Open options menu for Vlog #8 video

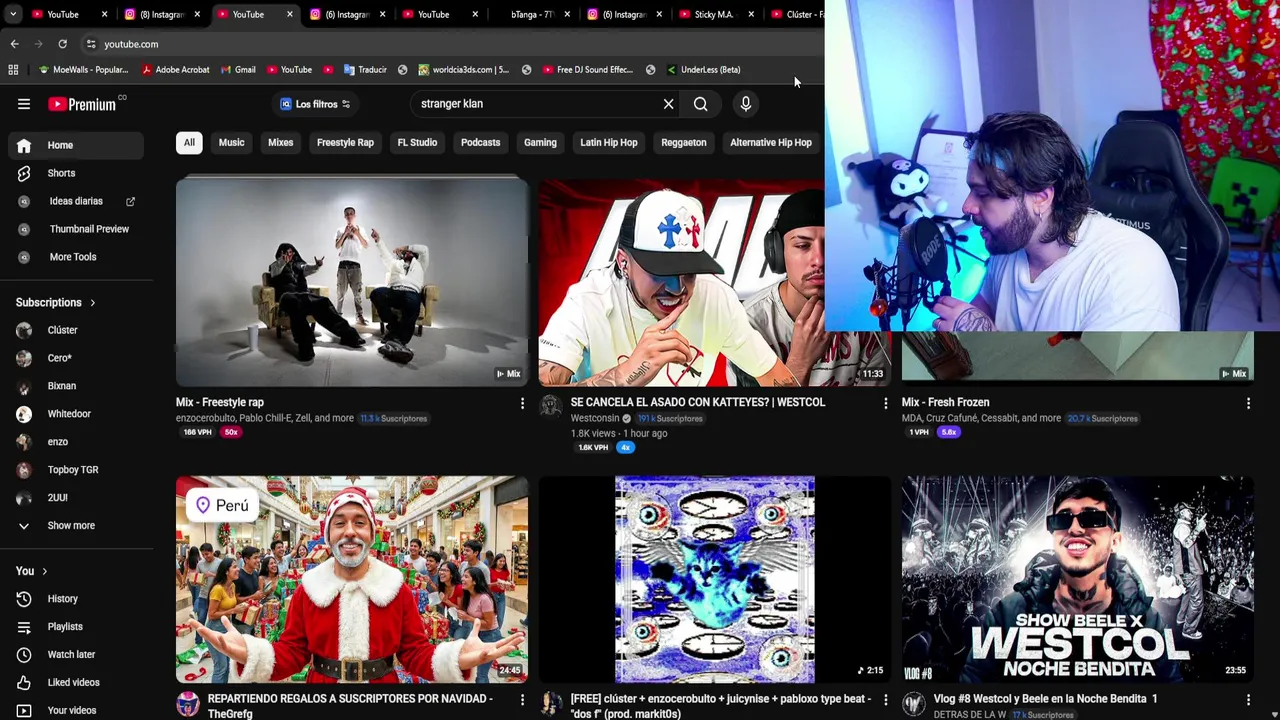pos(1248,700)
